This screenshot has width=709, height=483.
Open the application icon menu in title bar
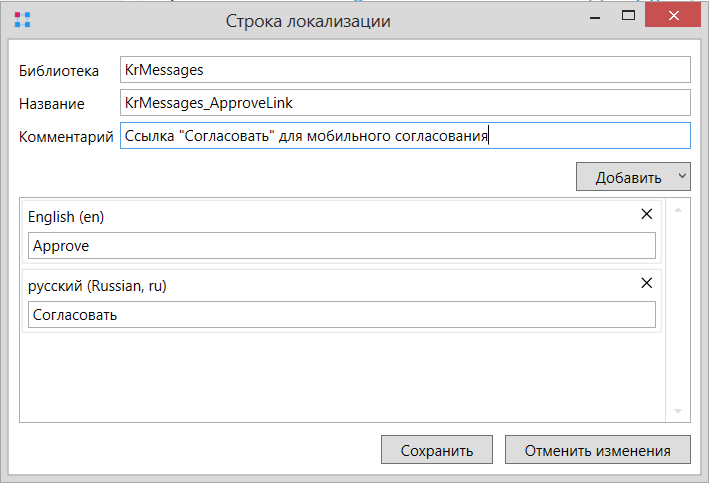(x=22, y=20)
